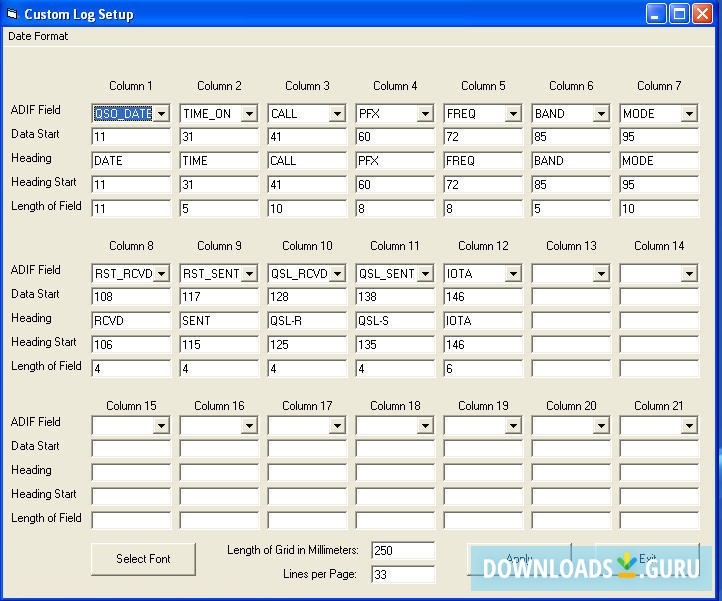Expand the QSL_SENT dropdown in Column 11

[425, 274]
